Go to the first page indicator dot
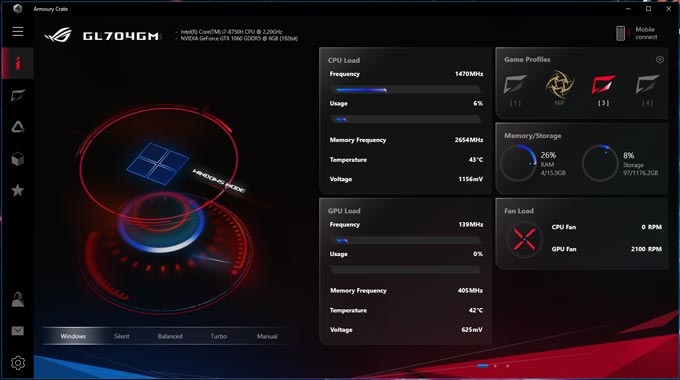Screen dimensions: 680x380 (482, 366)
